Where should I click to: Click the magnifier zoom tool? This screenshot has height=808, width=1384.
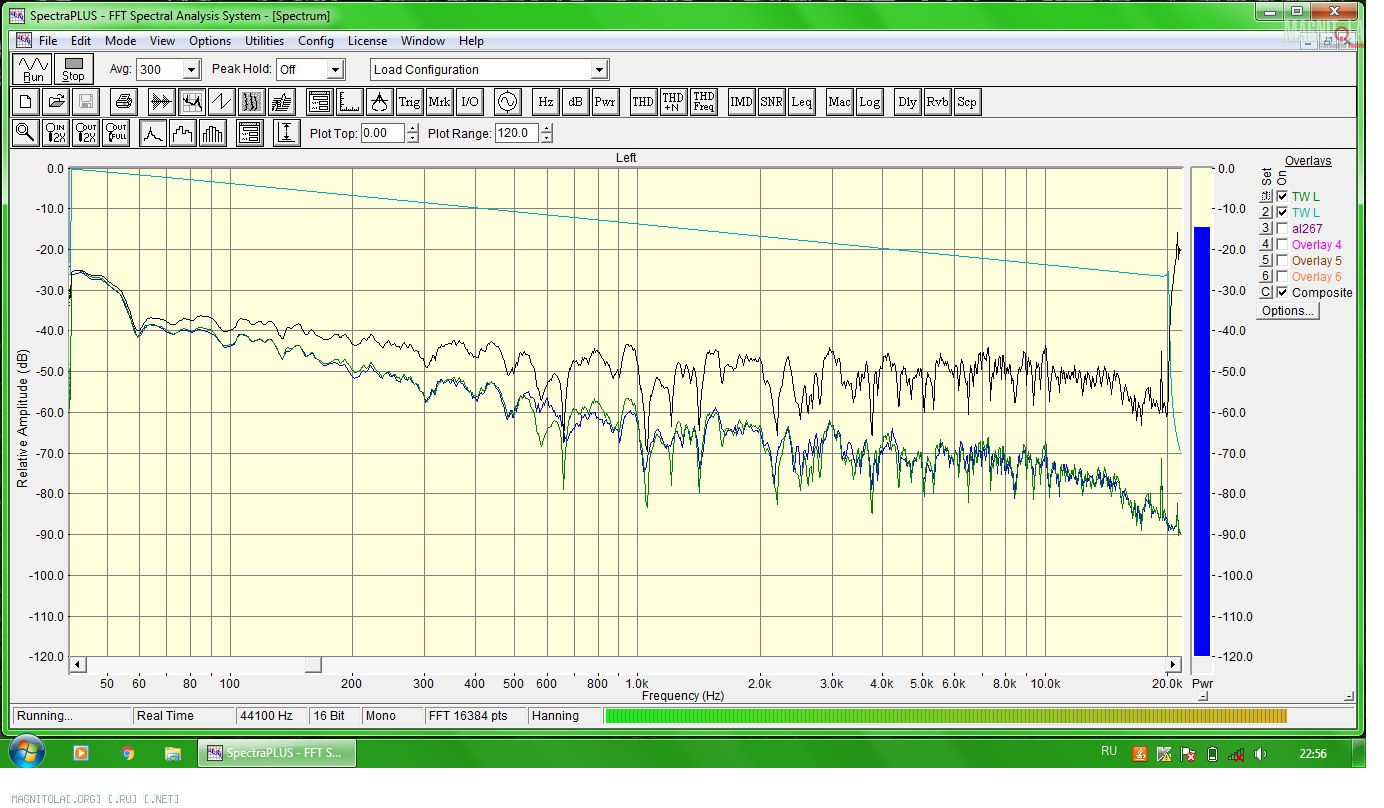26,133
